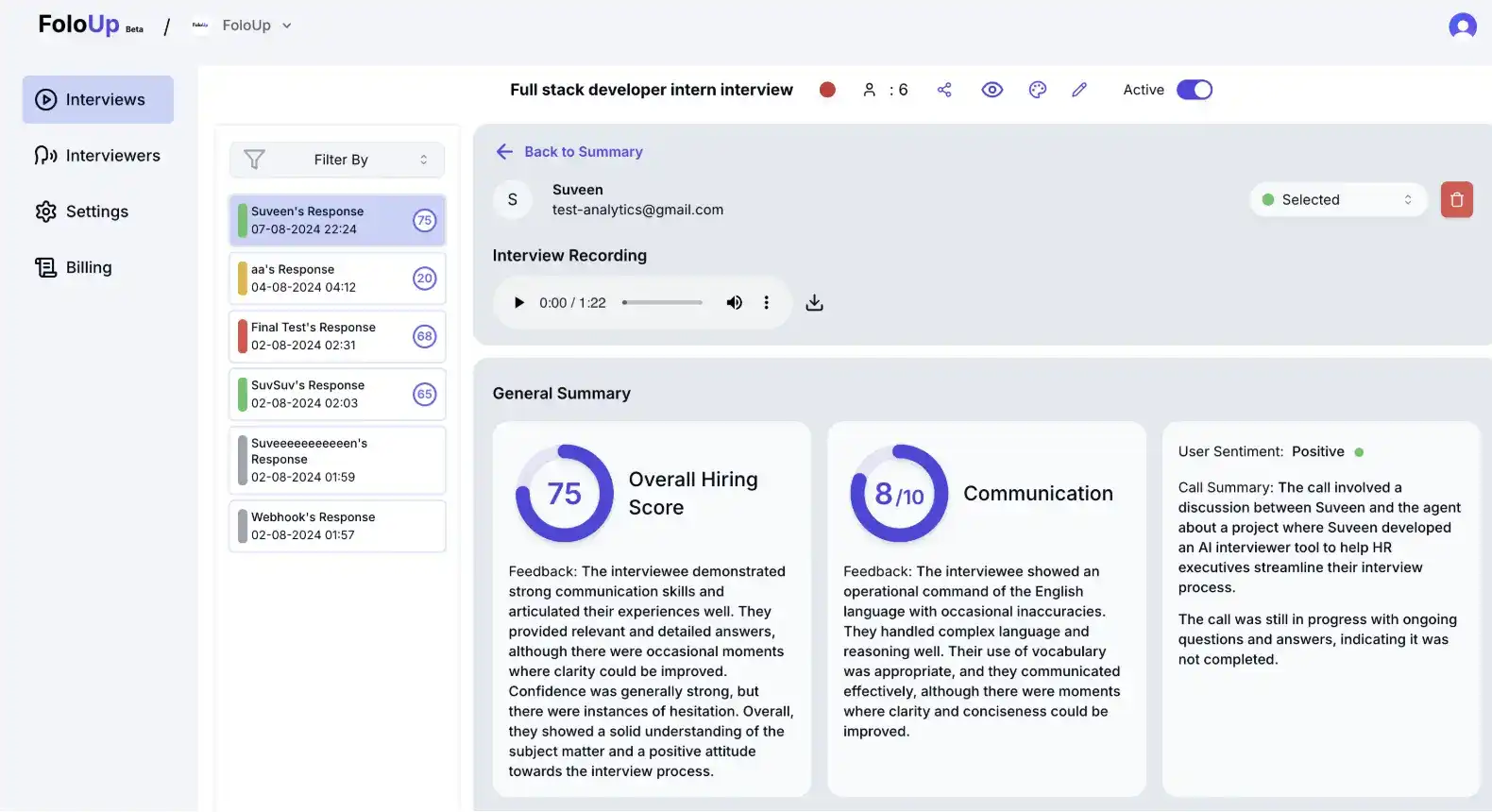This screenshot has width=1492, height=812.
Task: Click the 65 score badge on SuvSuv's Response
Action: click(425, 394)
